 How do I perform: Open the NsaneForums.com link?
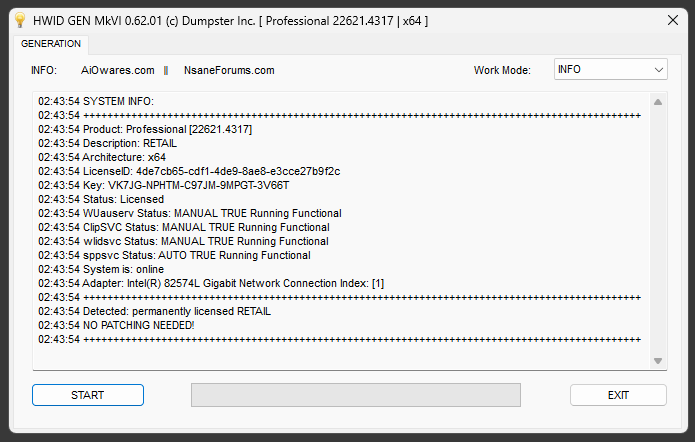[229, 70]
